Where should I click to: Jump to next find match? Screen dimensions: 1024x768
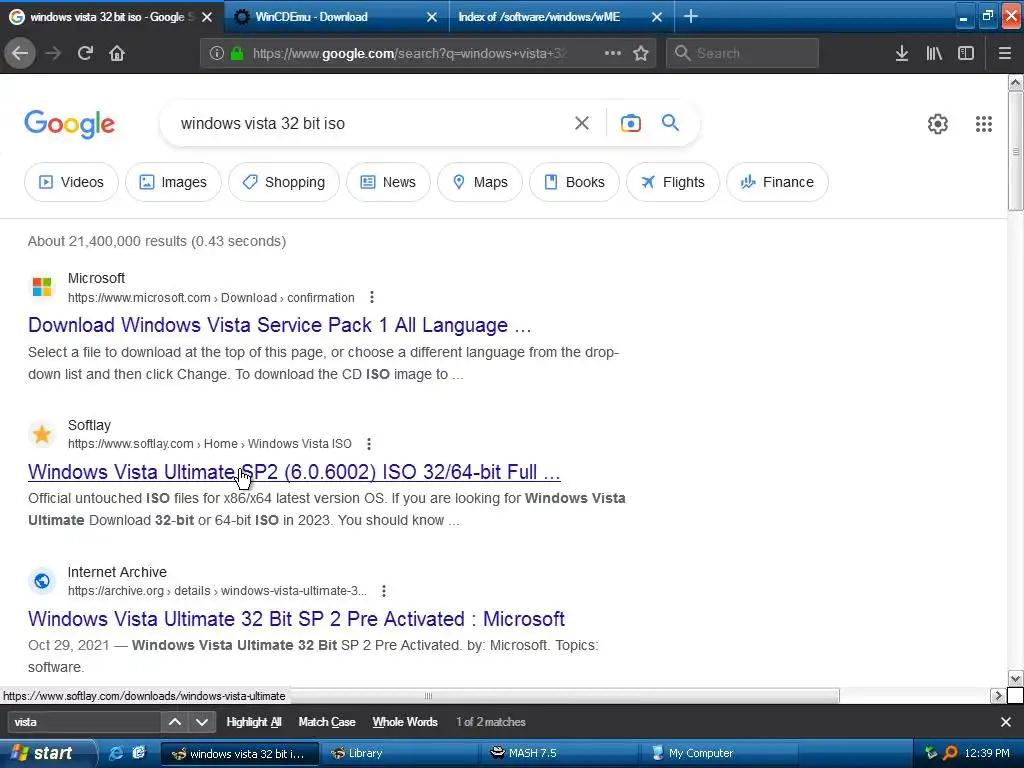(202, 722)
